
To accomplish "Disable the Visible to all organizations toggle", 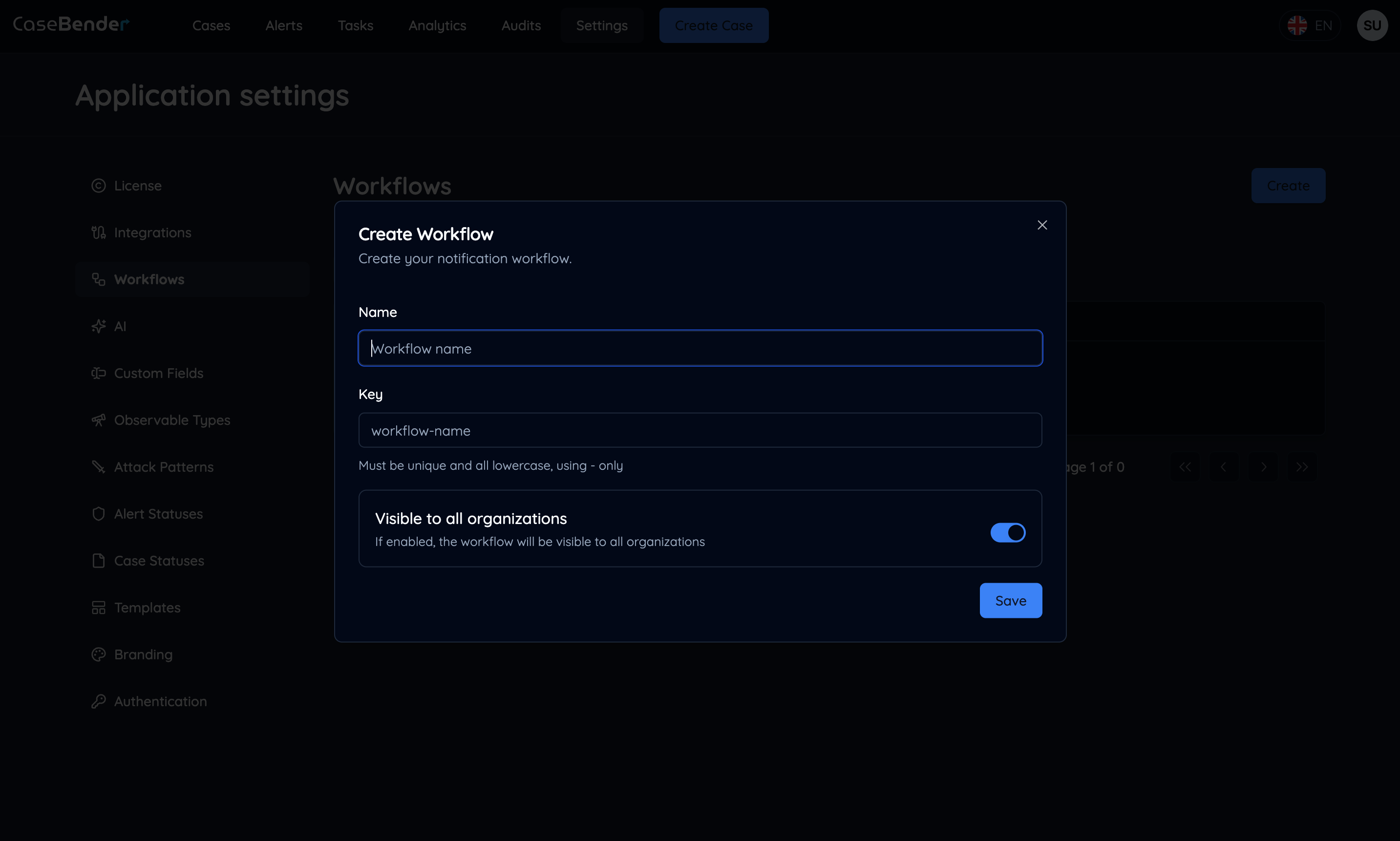I will click(x=1007, y=532).
